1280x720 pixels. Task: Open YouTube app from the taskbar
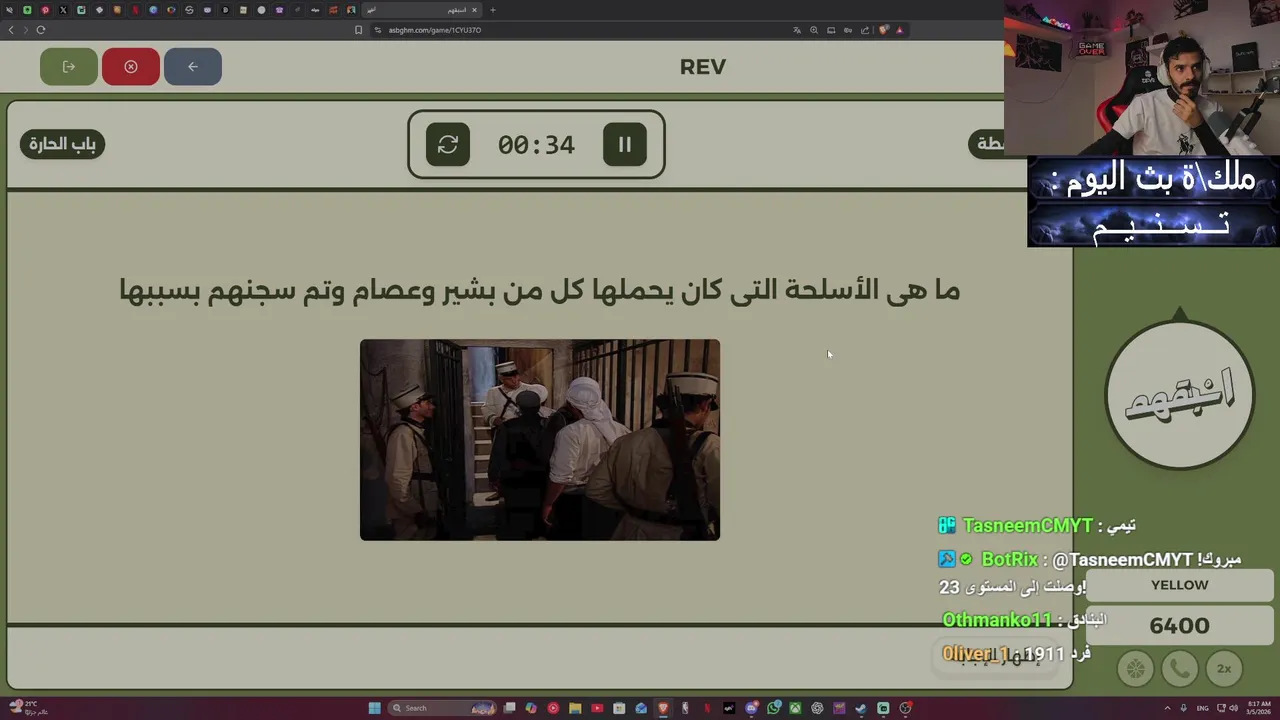[597, 708]
